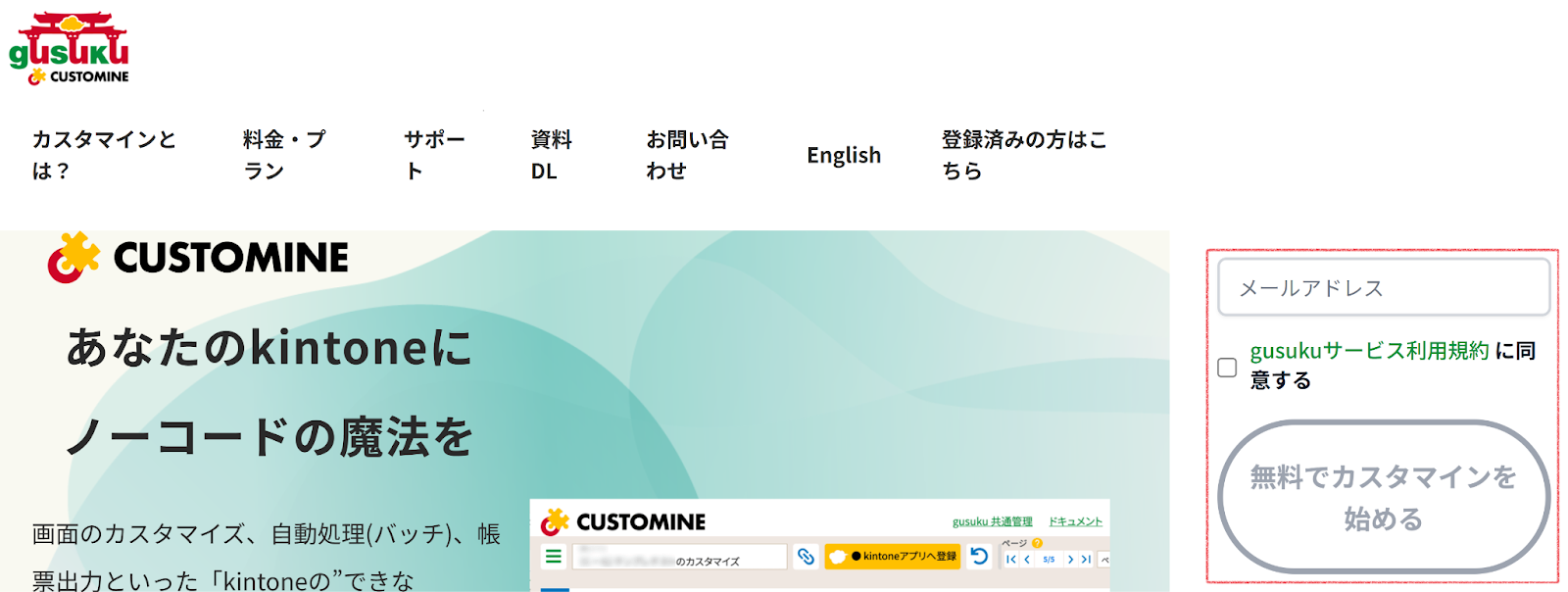Click the 無料でカスタマインを始める button

point(1383,497)
